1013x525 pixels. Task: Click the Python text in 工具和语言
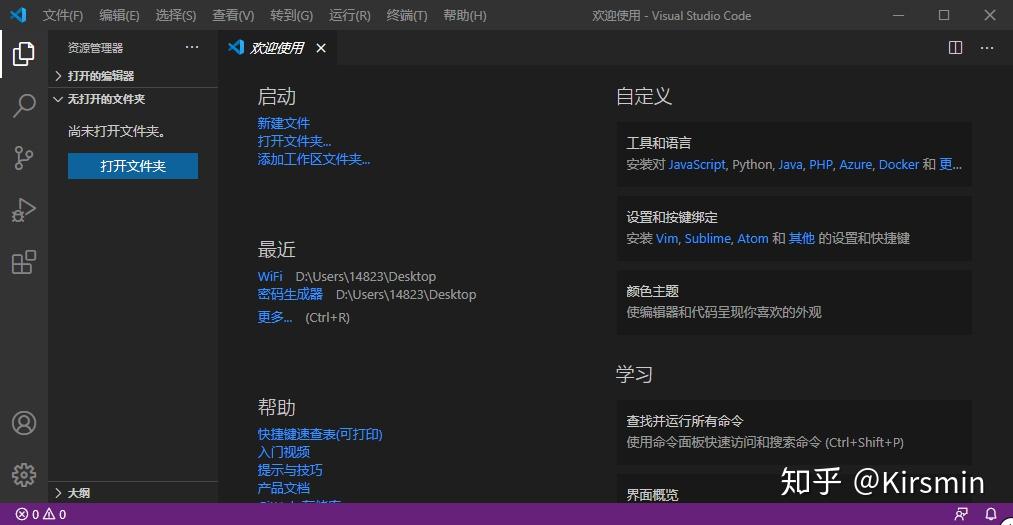coord(752,165)
